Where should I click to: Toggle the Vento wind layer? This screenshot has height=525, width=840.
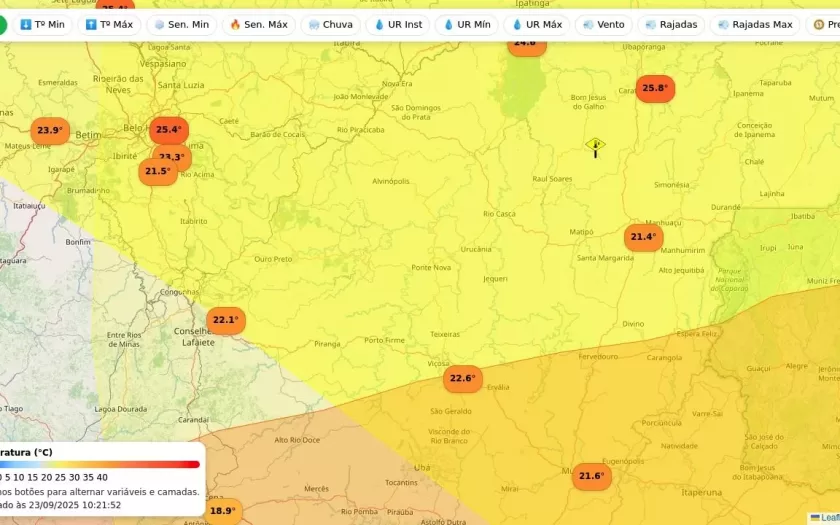pos(603,25)
